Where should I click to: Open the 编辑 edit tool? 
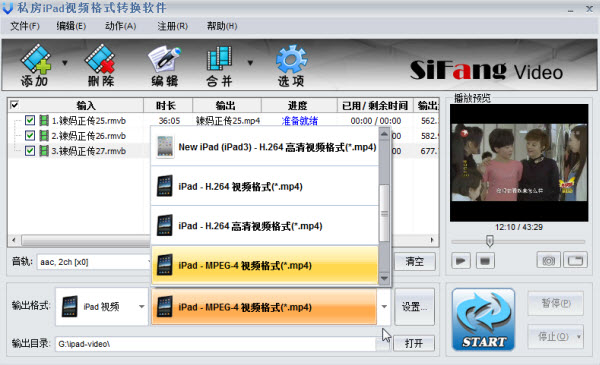[165, 65]
